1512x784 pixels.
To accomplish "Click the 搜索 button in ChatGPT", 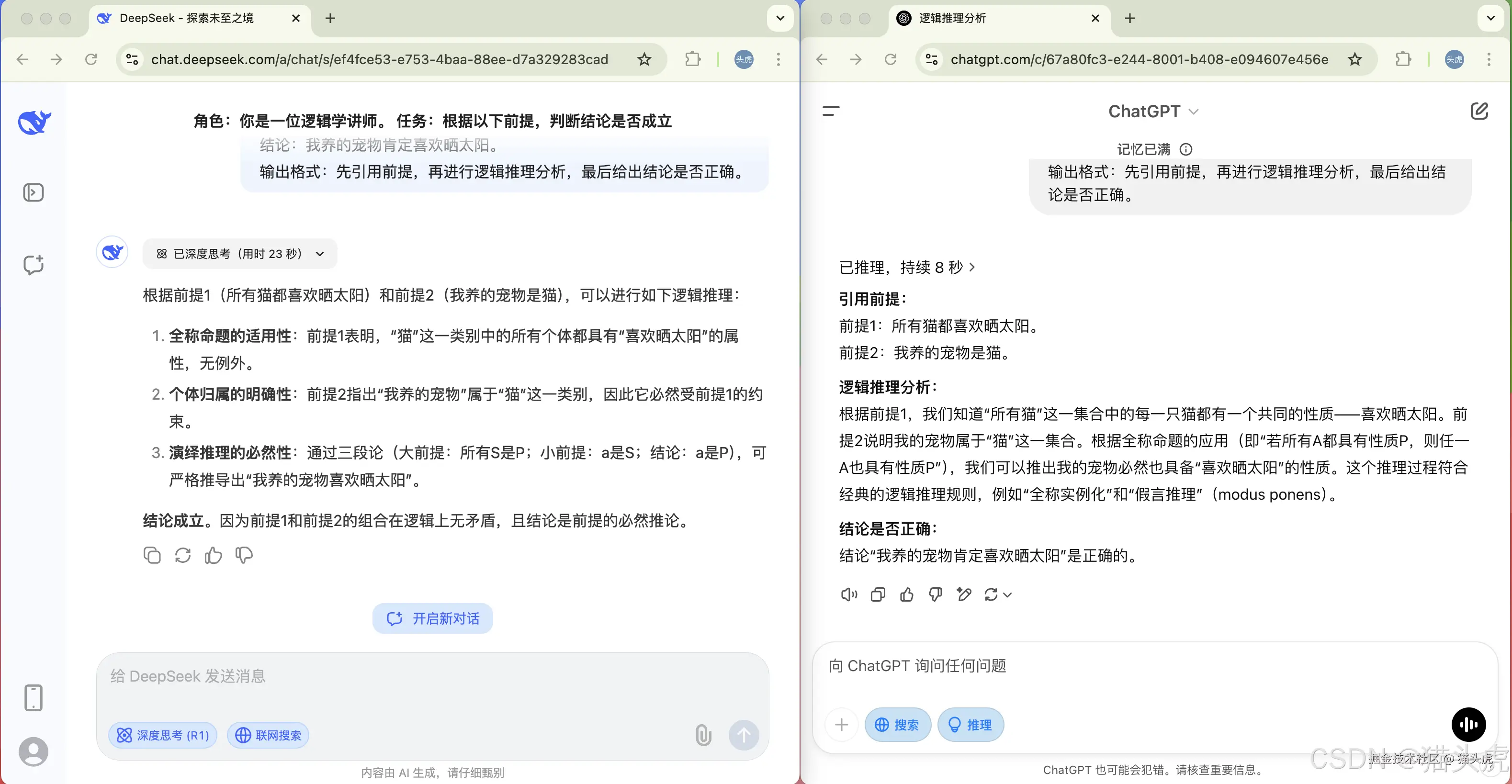I will (x=897, y=725).
